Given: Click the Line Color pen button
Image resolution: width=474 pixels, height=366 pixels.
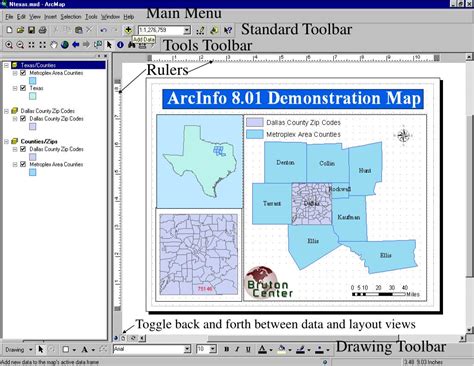Looking at the screenshot, I should (300, 349).
